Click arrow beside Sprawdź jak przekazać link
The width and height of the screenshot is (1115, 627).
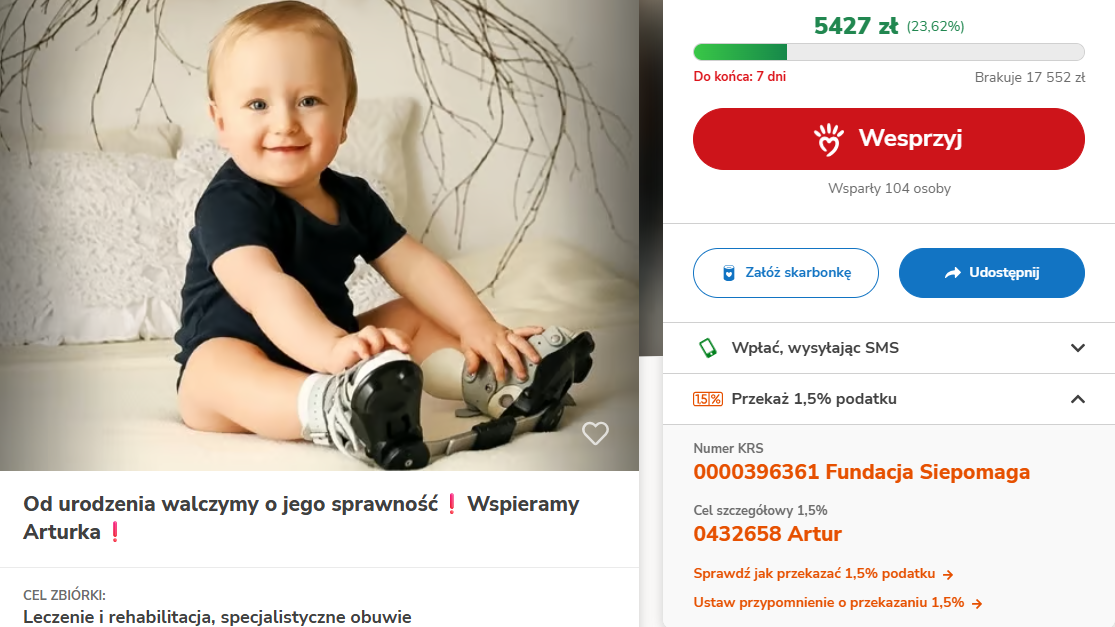(947, 574)
